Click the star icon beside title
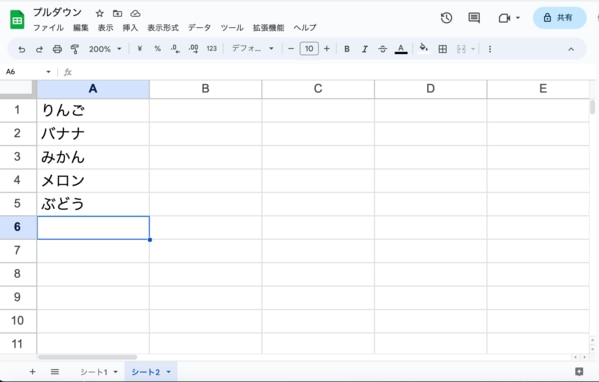 point(100,14)
